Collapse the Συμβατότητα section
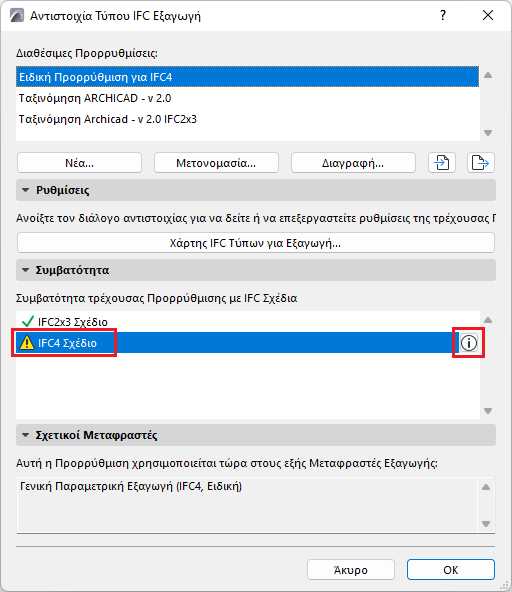The width and height of the screenshot is (512, 592). tap(26, 270)
